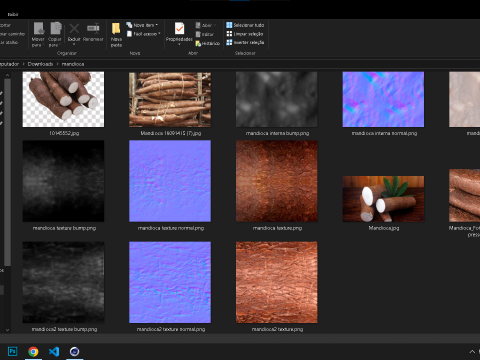Click Abrir in the ribbon Abrir group
The height and width of the screenshot is (360, 480).
pyautogui.click(x=204, y=25)
